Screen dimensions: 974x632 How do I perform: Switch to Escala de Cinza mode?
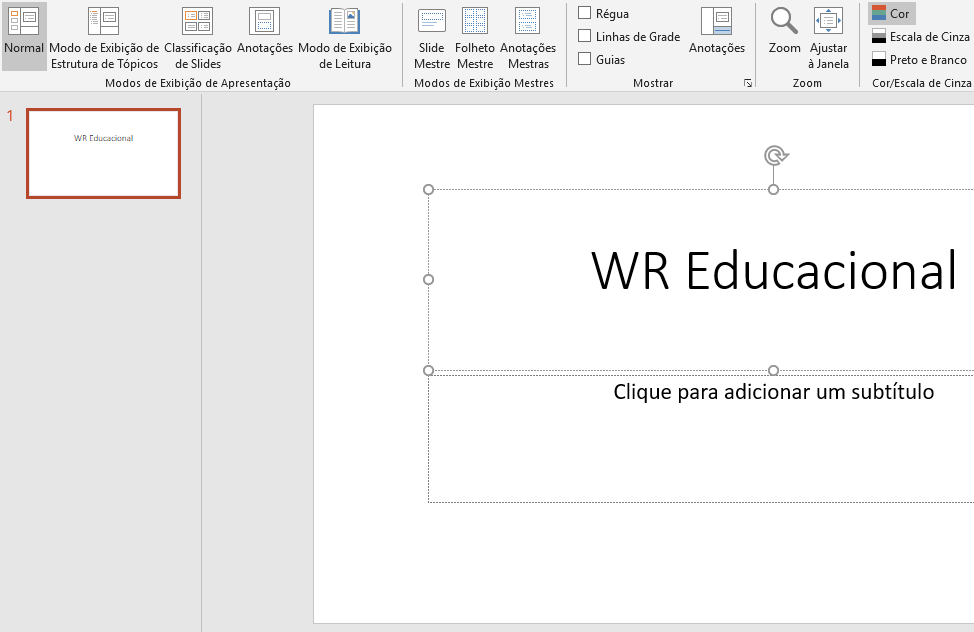[x=920, y=37]
